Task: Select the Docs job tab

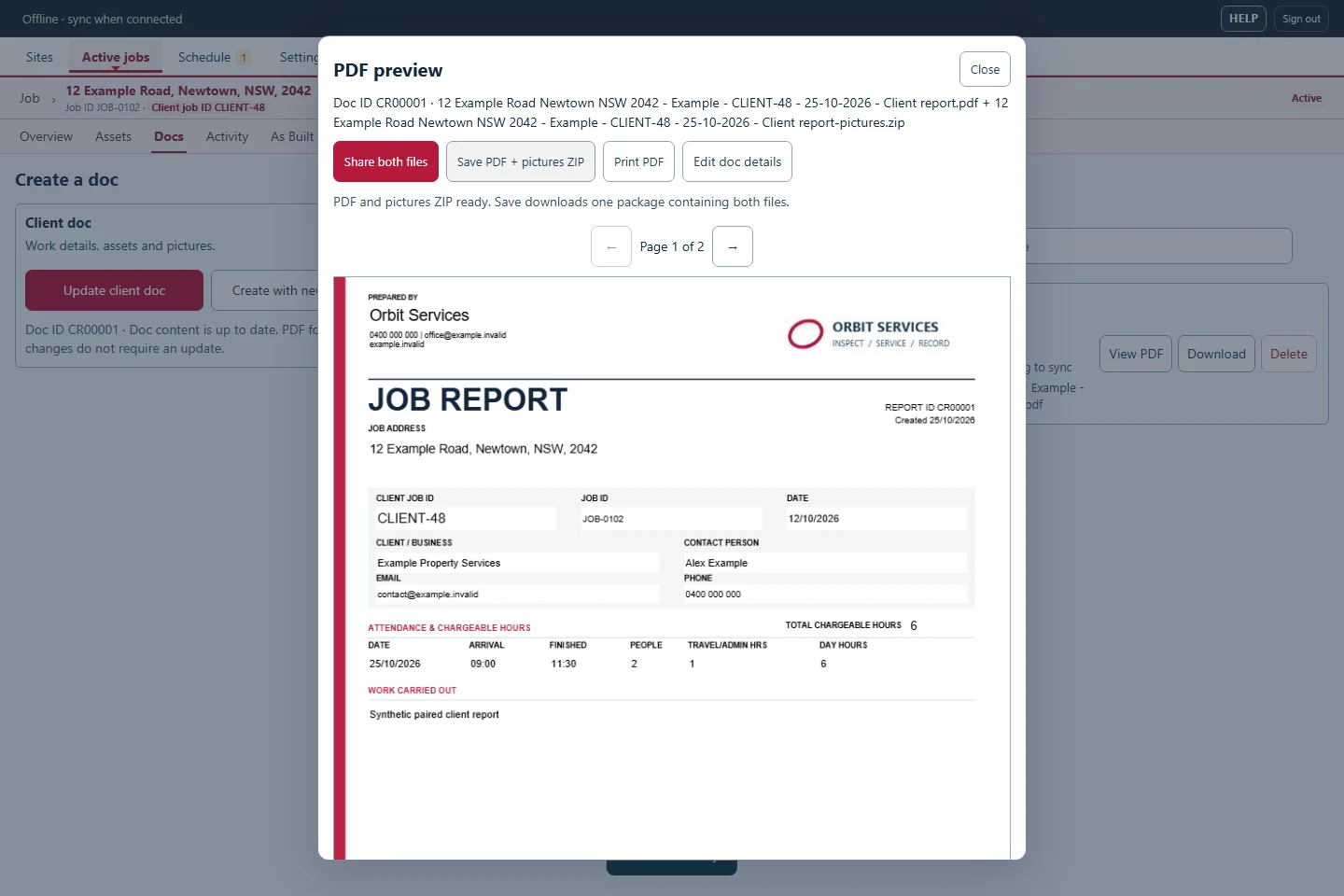Action: point(169,136)
